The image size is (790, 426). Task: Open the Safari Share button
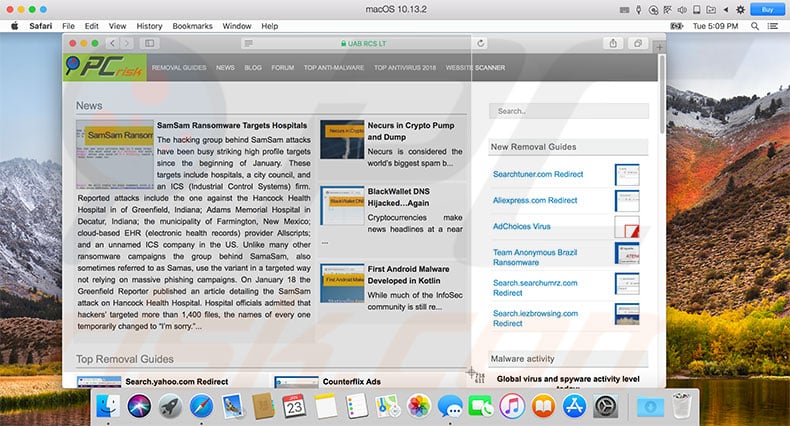point(613,43)
